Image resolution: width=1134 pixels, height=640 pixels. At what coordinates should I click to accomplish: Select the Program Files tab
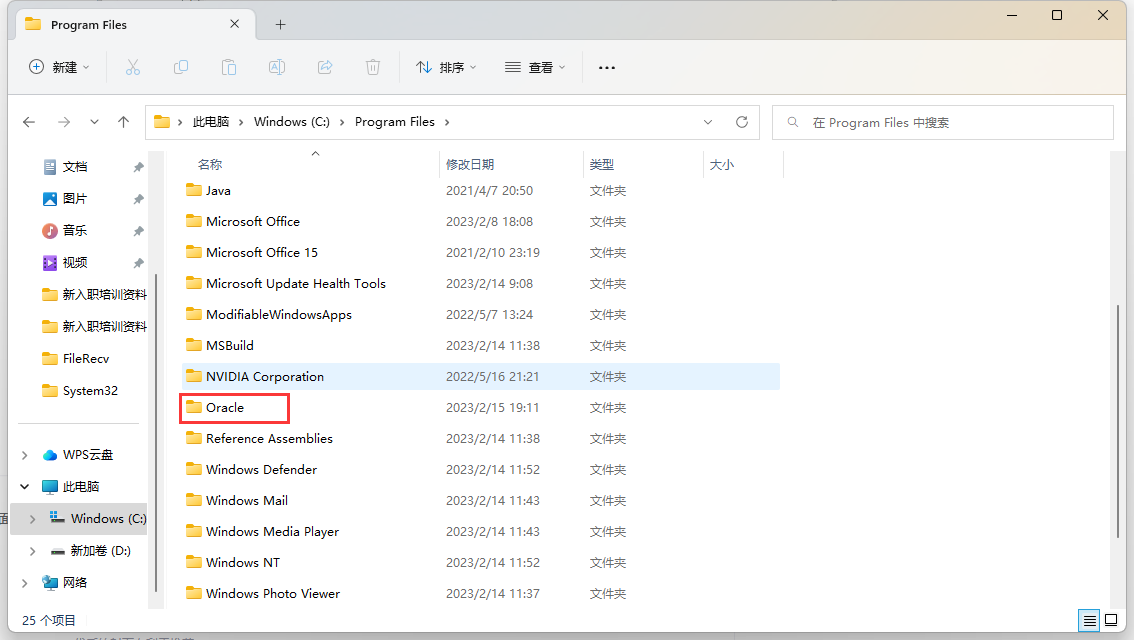pyautogui.click(x=134, y=25)
